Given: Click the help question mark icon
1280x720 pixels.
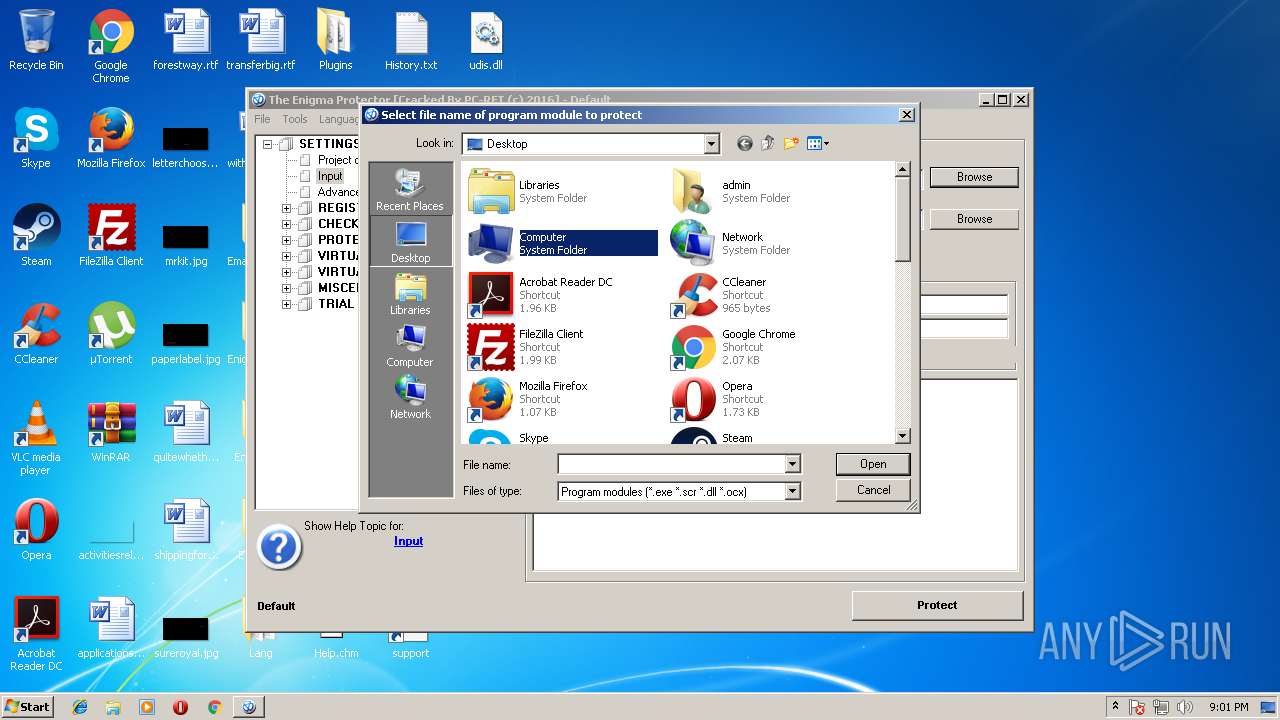Looking at the screenshot, I should point(279,548).
